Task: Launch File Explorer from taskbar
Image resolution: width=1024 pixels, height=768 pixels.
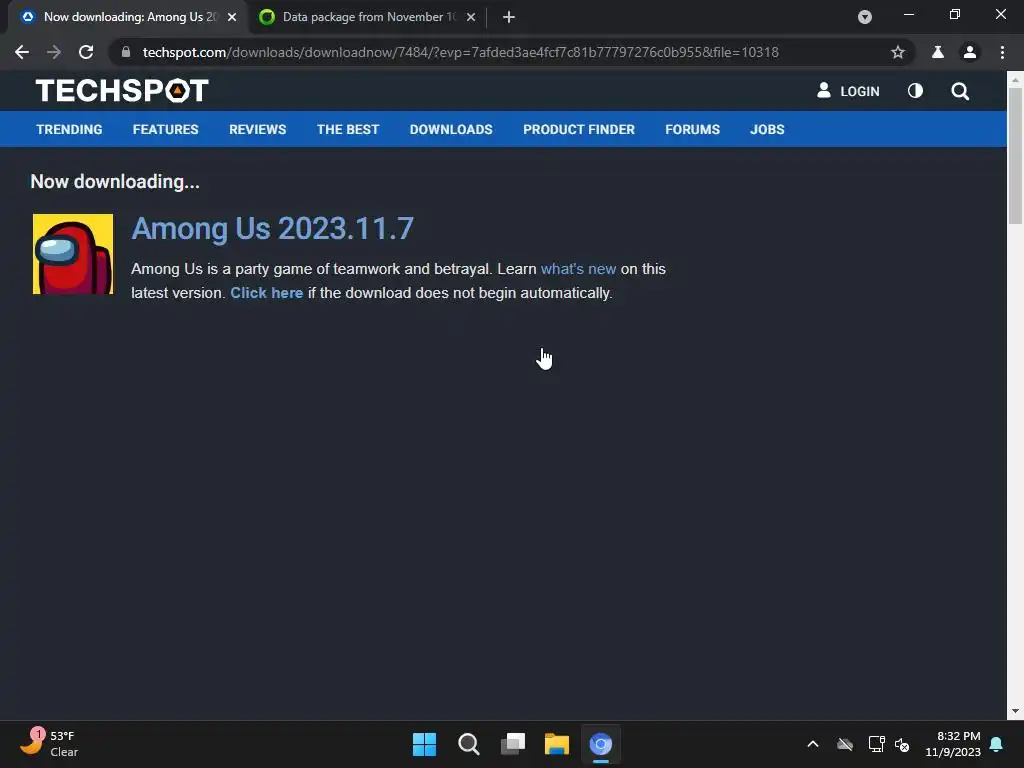Action: 557,744
